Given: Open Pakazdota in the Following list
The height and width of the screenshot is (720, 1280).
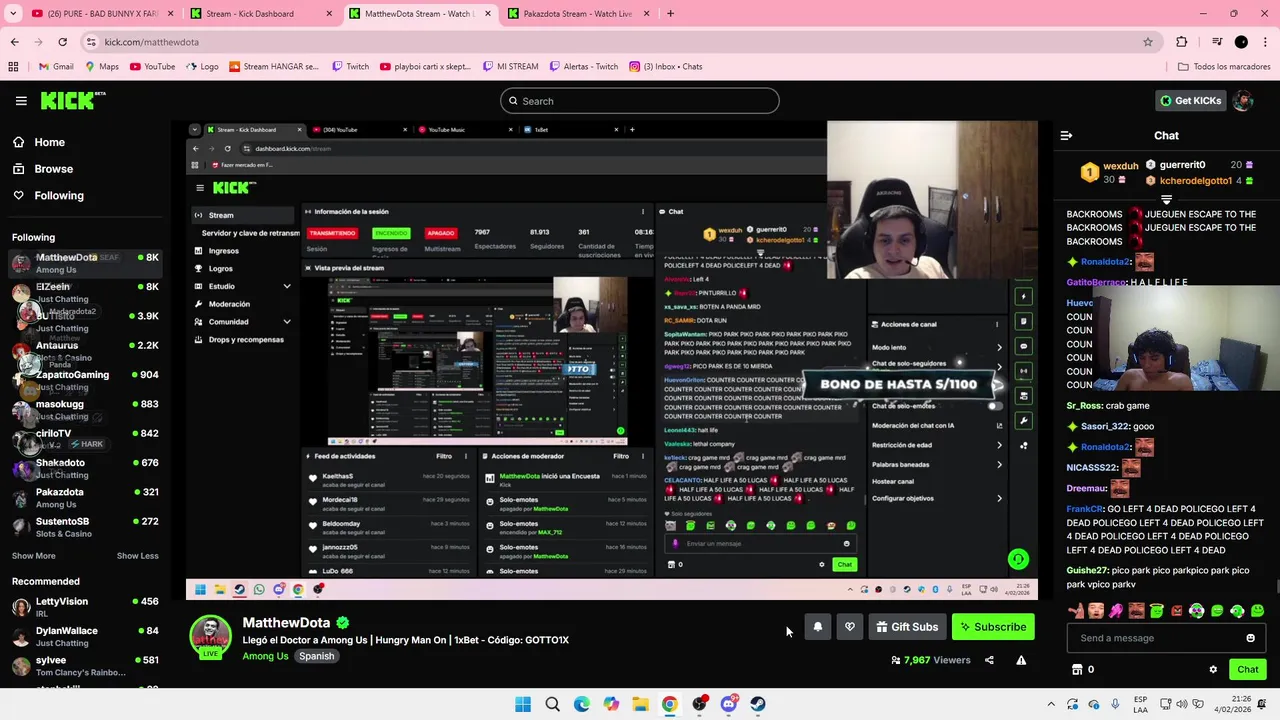Looking at the screenshot, I should (84, 498).
